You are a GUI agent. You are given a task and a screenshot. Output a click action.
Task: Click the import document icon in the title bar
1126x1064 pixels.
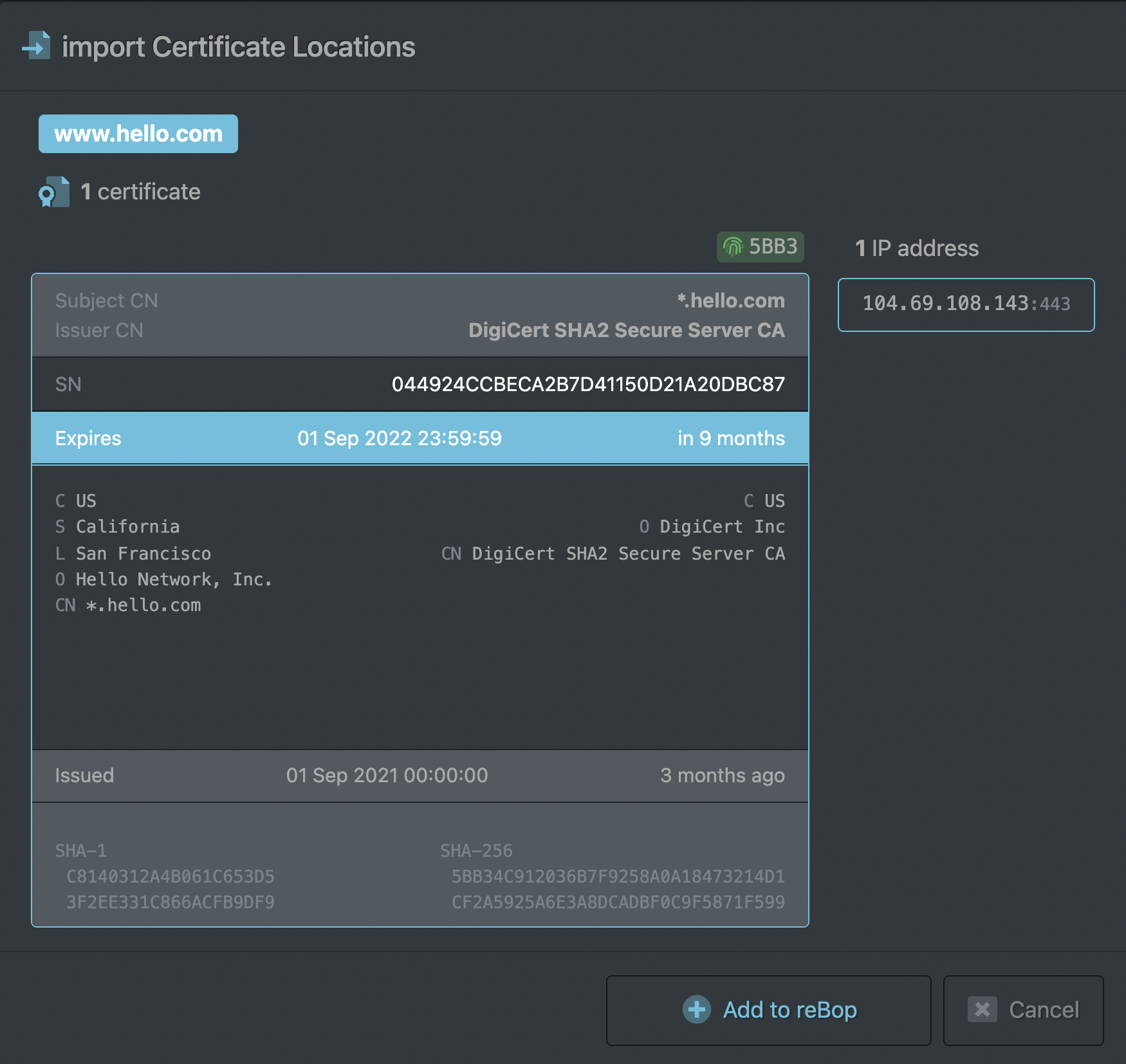click(35, 46)
